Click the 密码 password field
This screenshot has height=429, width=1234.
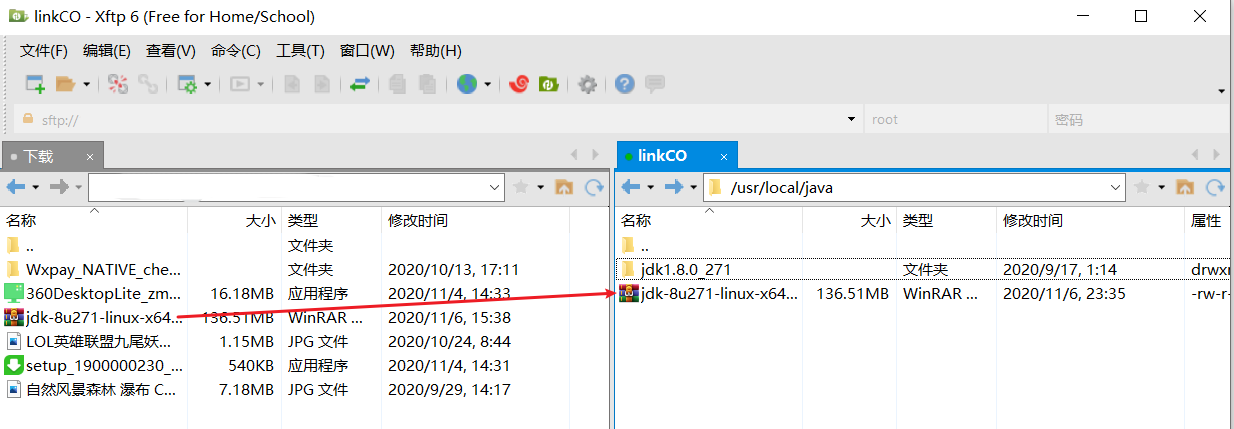pyautogui.click(x=1138, y=119)
